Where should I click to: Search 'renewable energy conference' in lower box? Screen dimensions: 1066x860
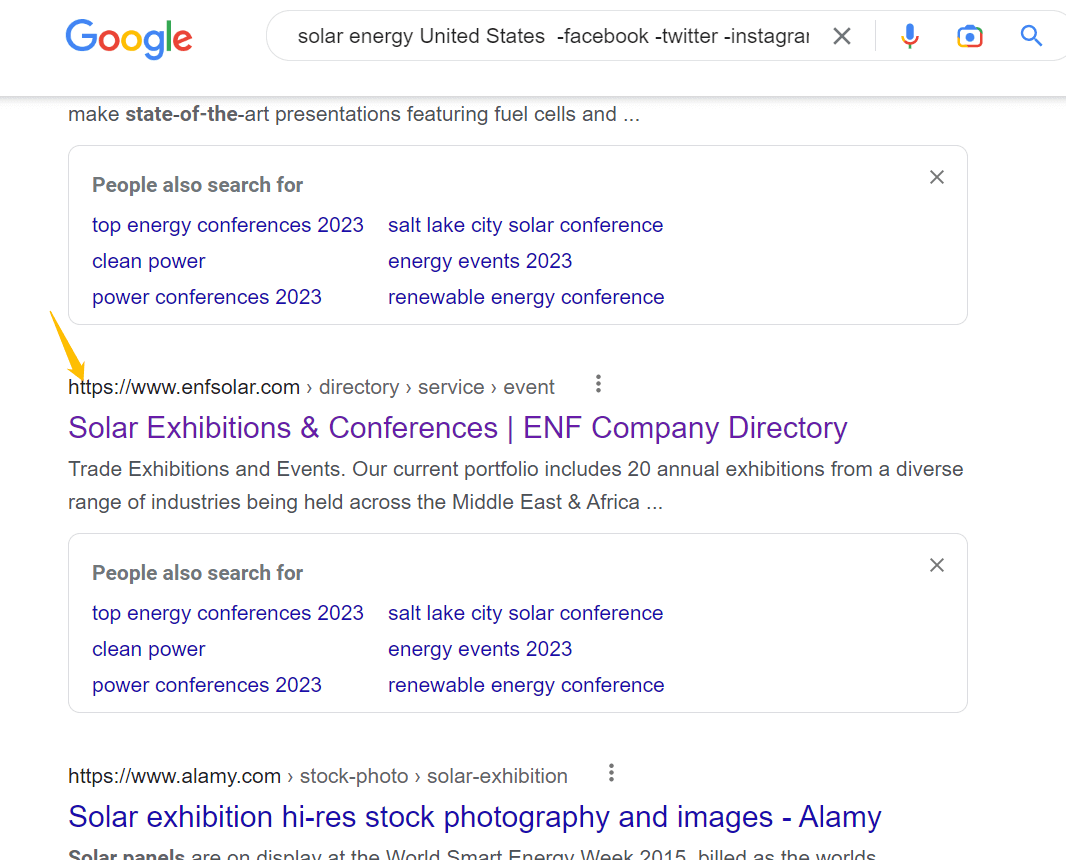[526, 685]
